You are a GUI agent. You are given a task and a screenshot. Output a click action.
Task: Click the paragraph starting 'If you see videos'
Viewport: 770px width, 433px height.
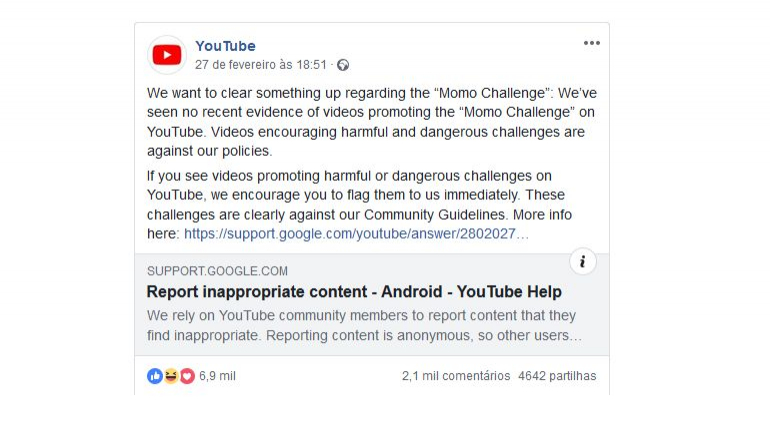359,205
